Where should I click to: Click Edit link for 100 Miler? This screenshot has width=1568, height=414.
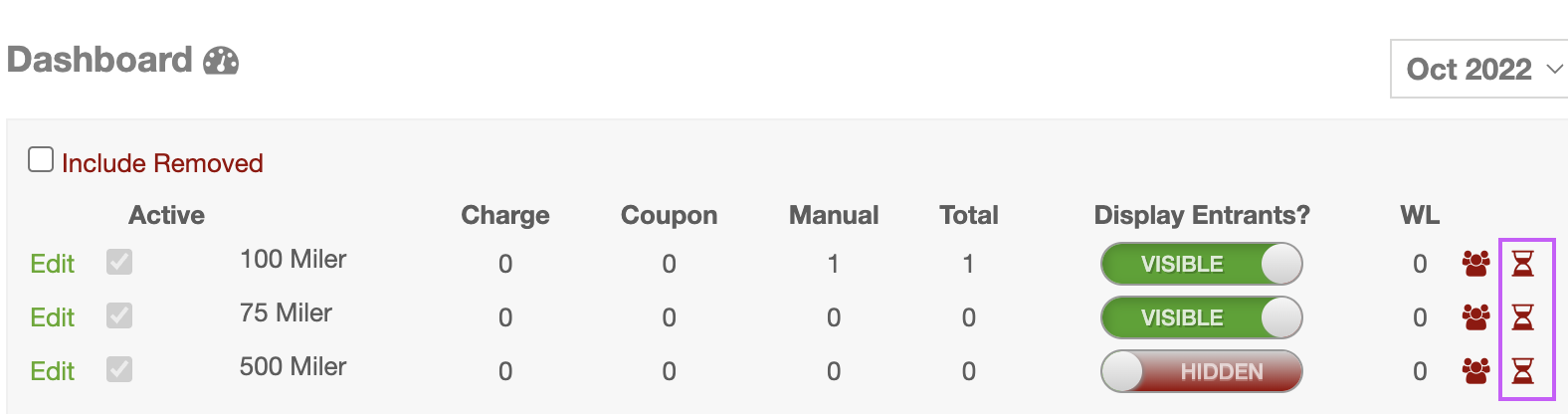(x=53, y=264)
